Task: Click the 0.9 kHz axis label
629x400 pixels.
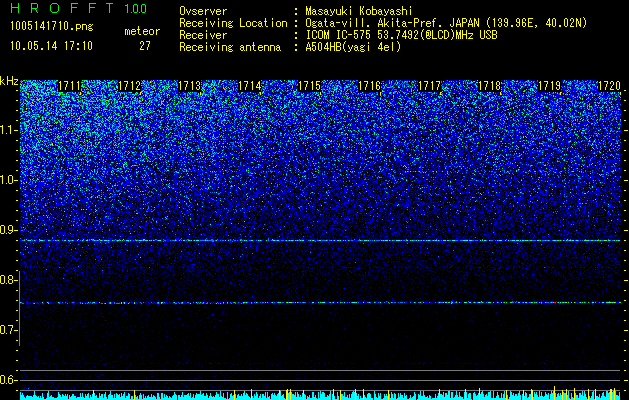Action: [x=8, y=230]
